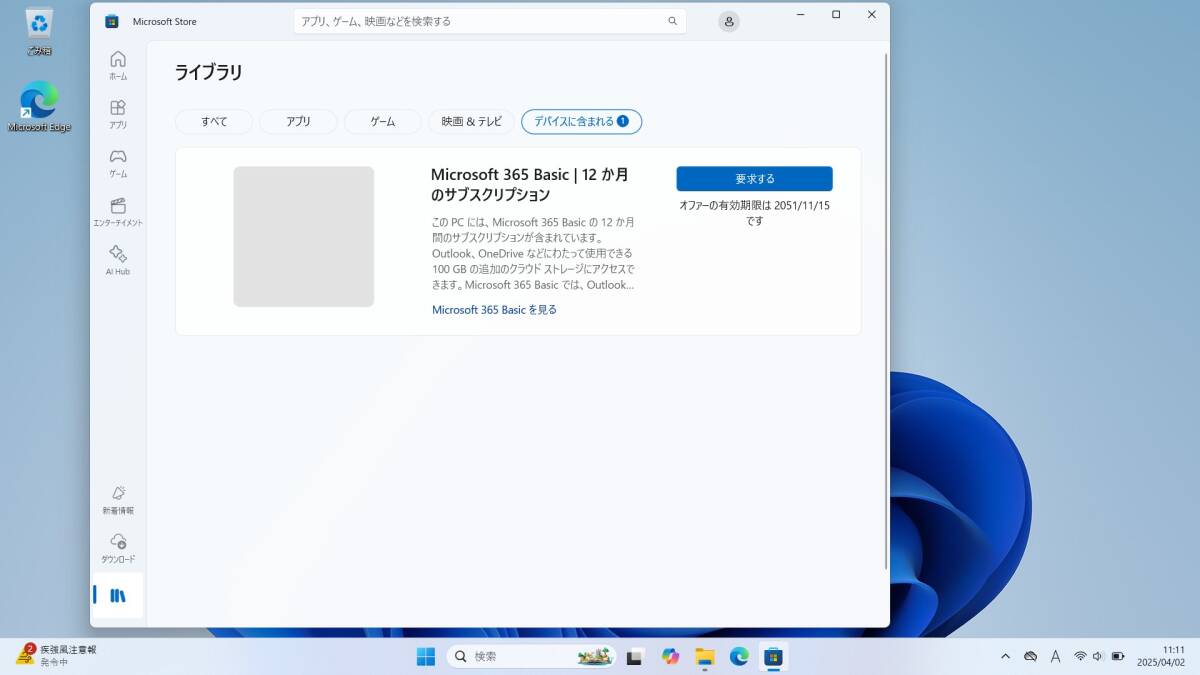Click the Microsoft Store taskbar icon

(773, 656)
